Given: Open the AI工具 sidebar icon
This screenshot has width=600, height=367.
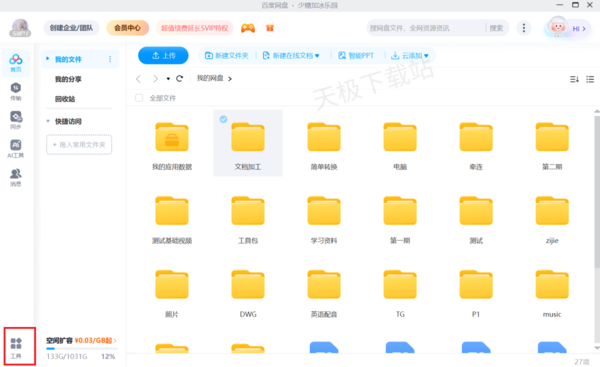Looking at the screenshot, I should (x=16, y=149).
